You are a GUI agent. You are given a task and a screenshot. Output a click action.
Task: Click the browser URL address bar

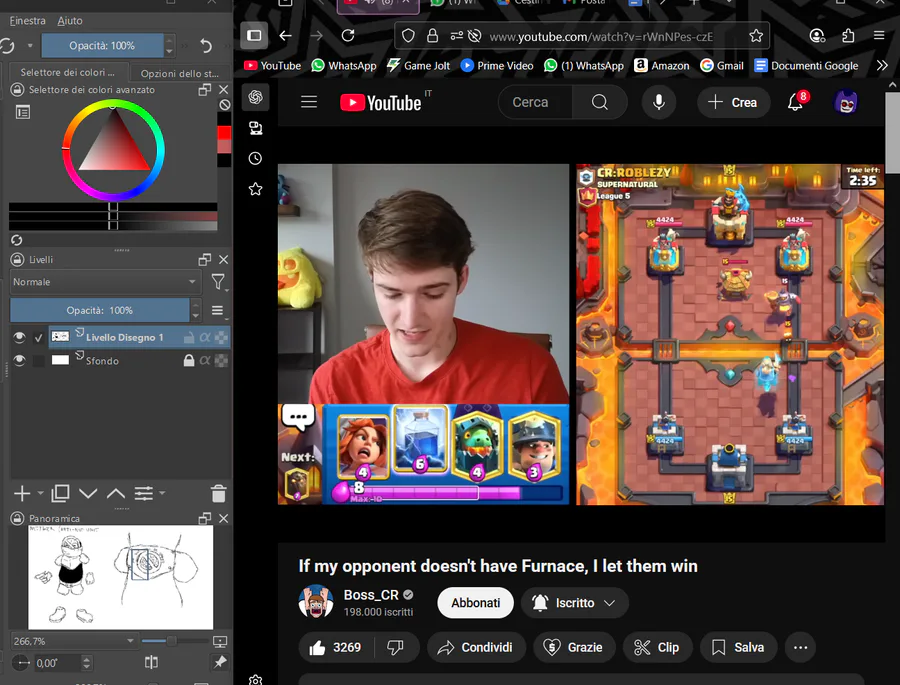601,37
